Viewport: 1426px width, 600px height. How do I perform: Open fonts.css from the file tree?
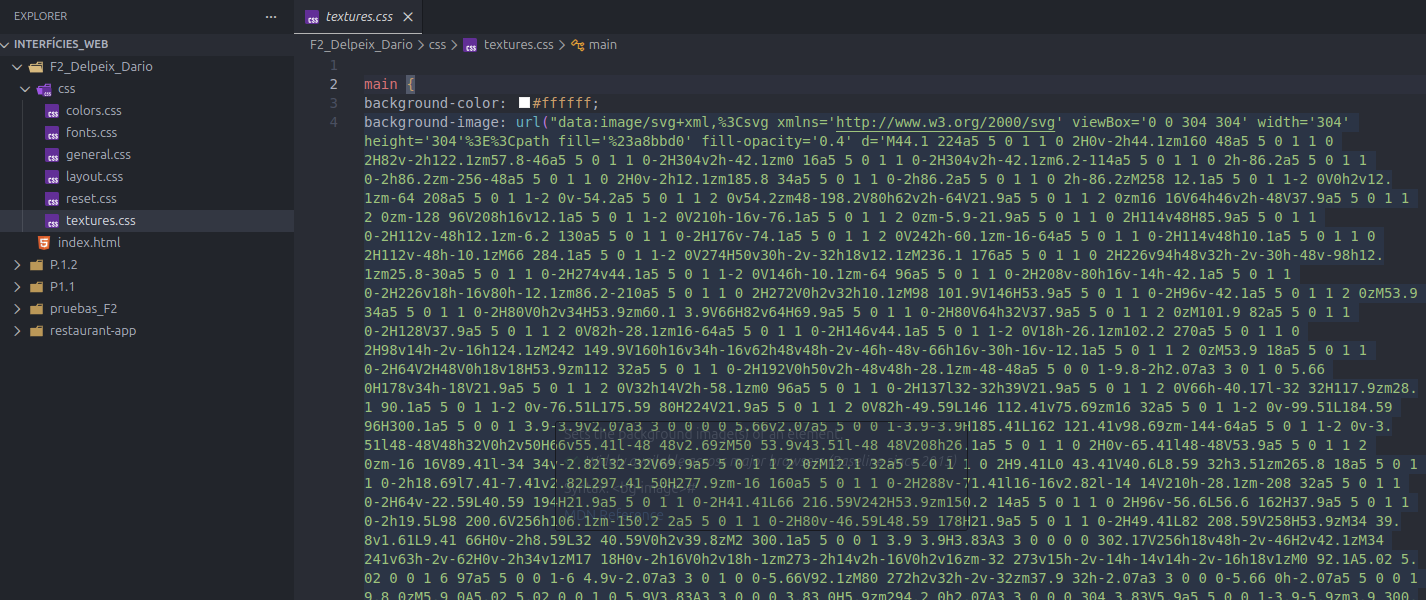coord(91,133)
